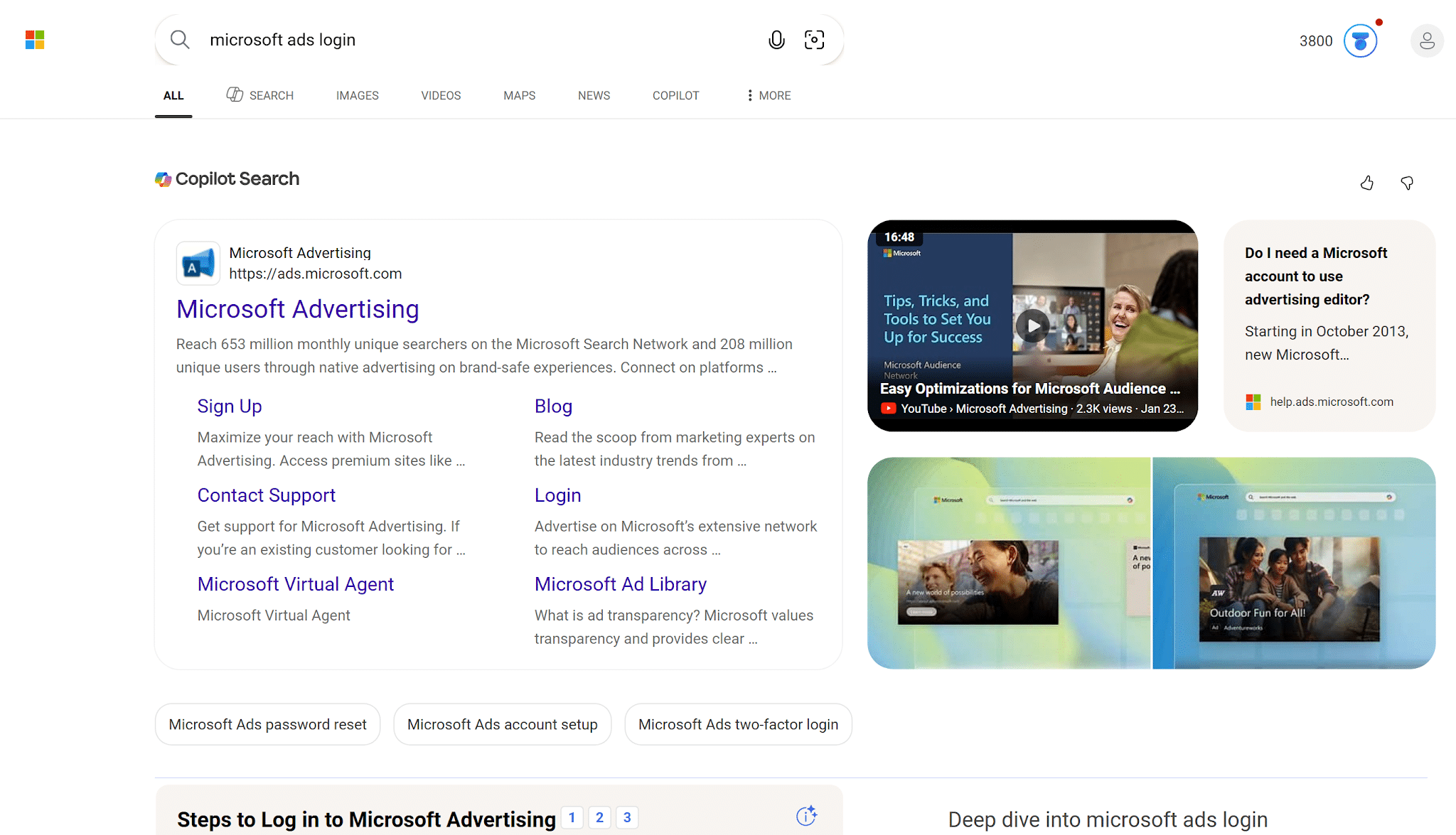
Task: Click Microsoft Ads password reset suggestion
Action: pos(268,724)
